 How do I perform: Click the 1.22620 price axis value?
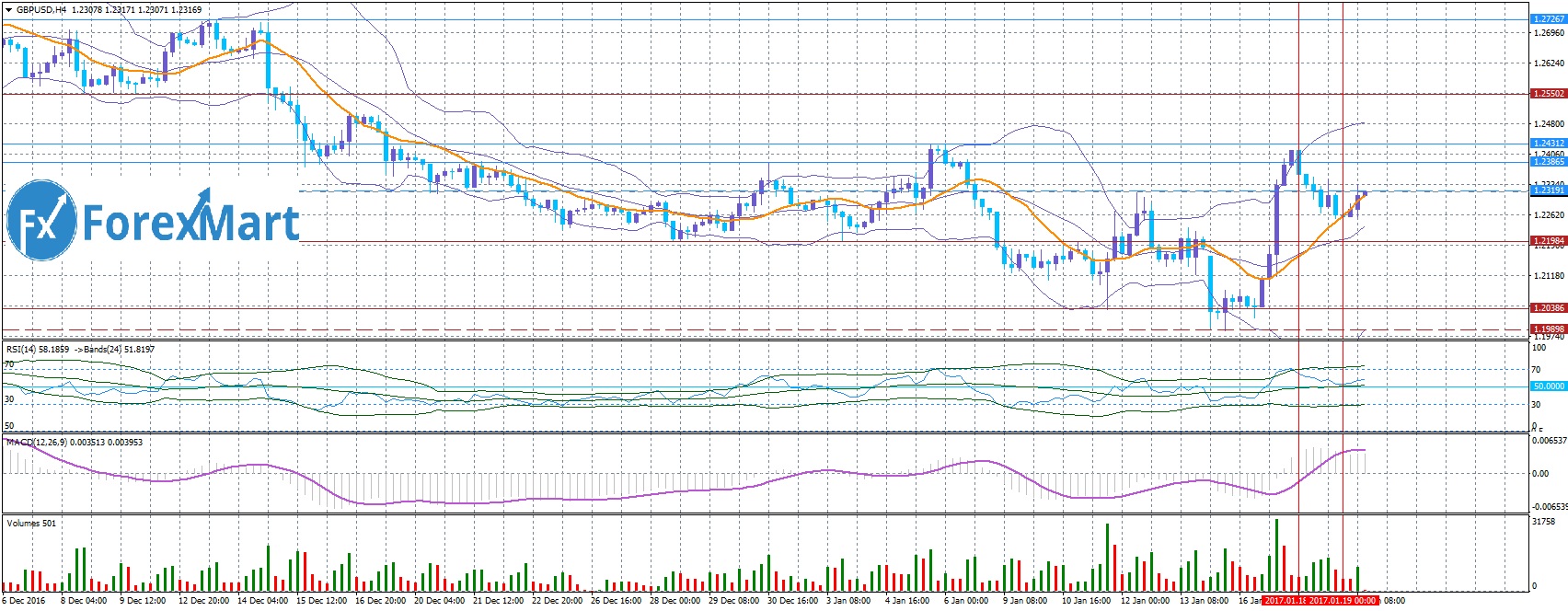1549,215
